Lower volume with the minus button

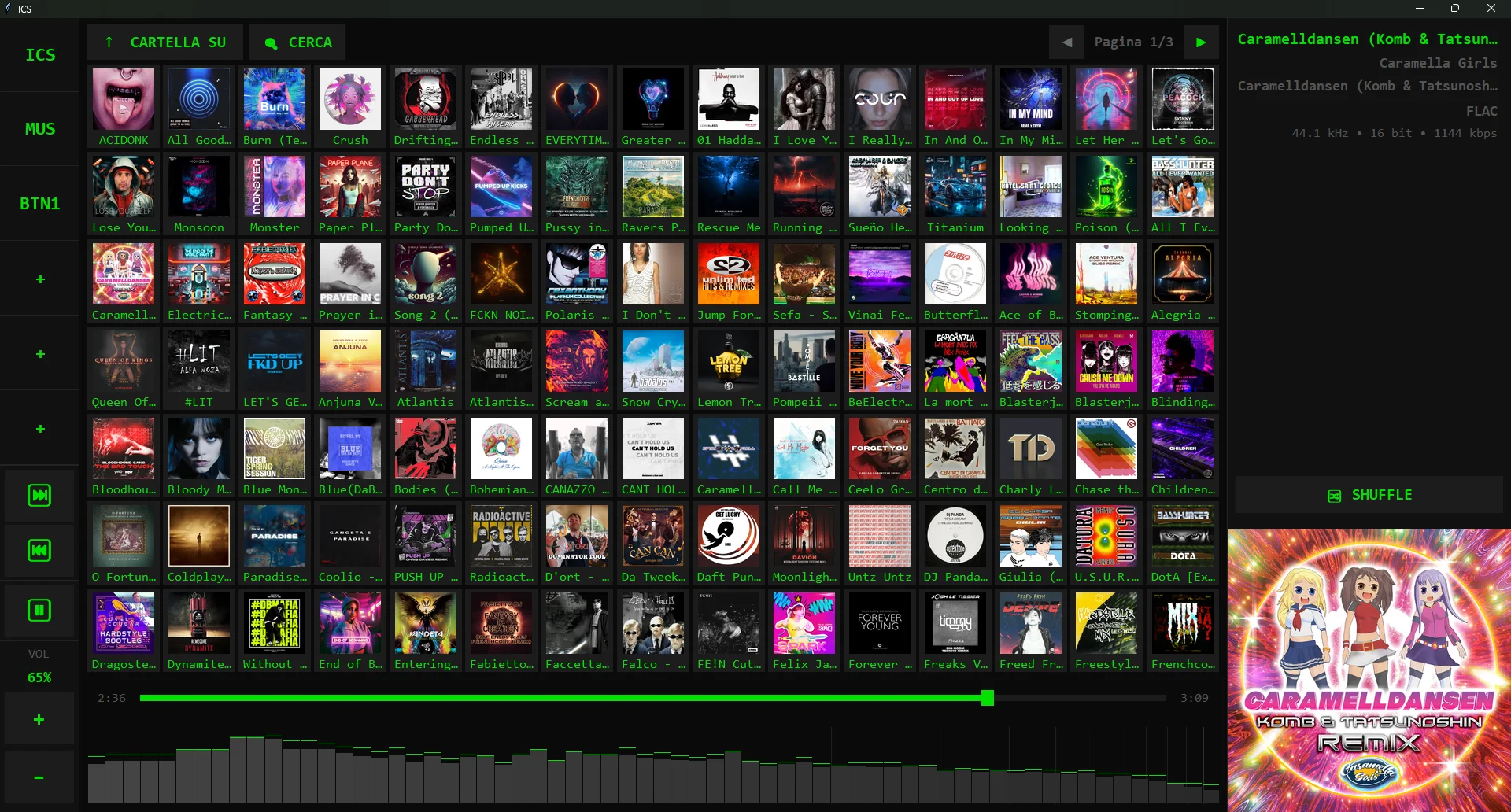coord(39,777)
